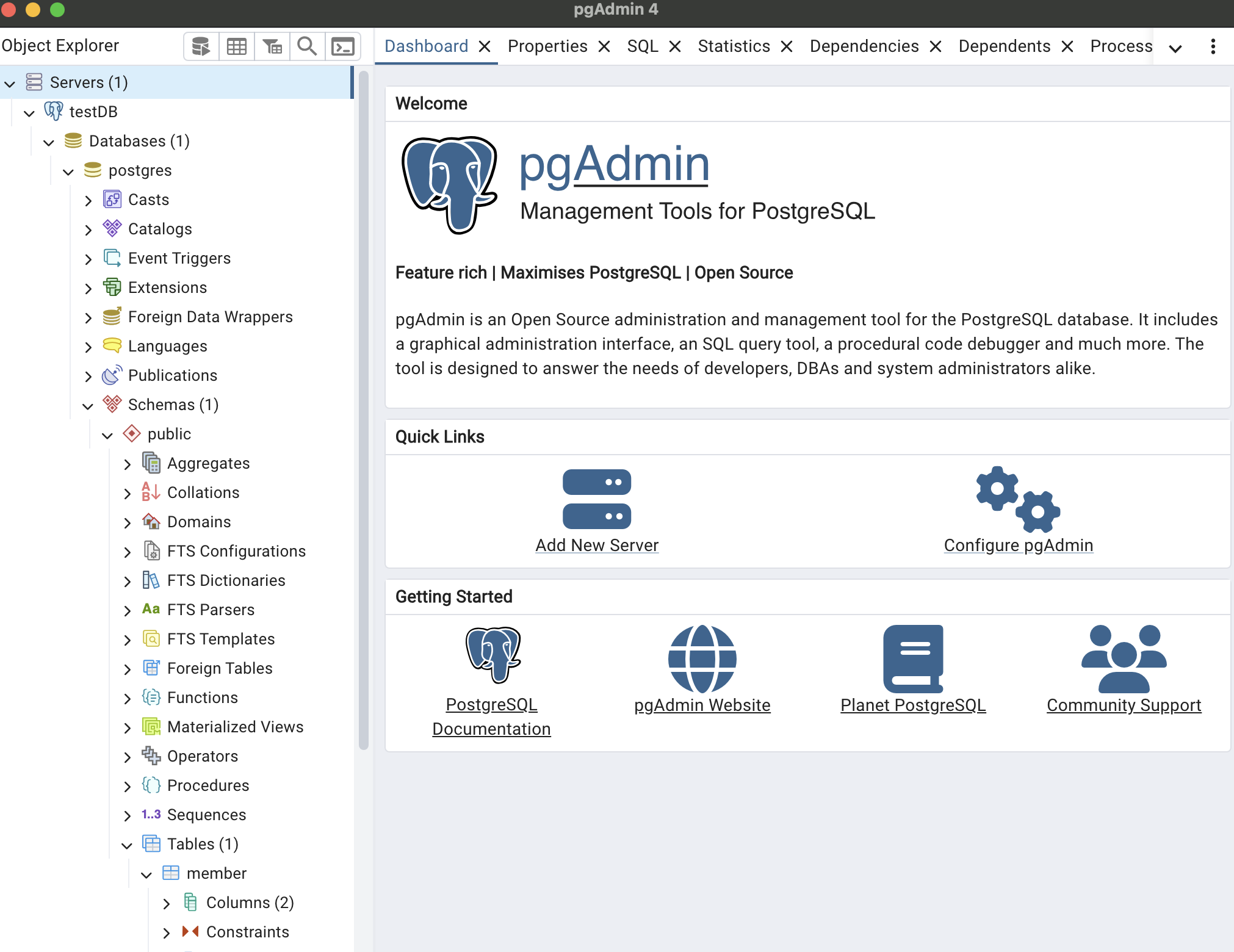Expand the Functions tree node

coord(127,698)
